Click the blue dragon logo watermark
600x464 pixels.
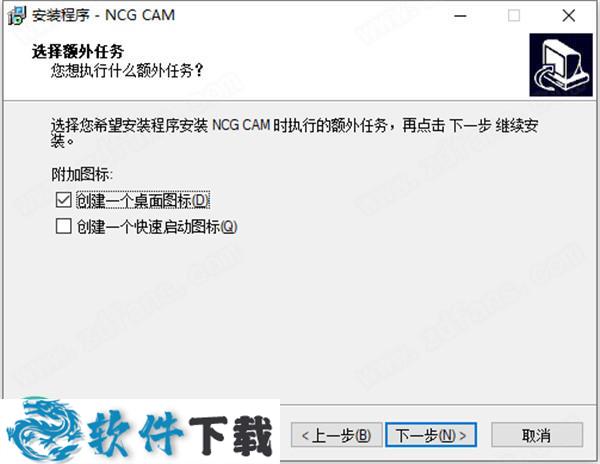pos(44,430)
